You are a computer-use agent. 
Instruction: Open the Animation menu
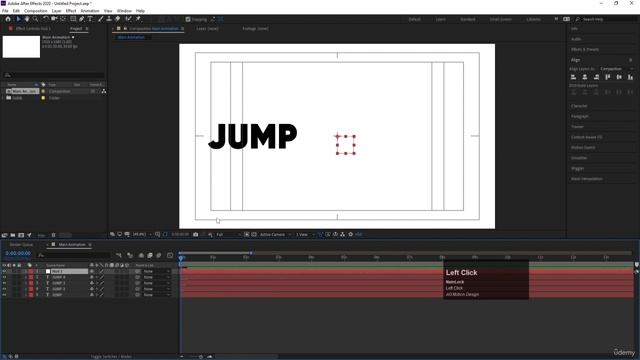coord(90,11)
